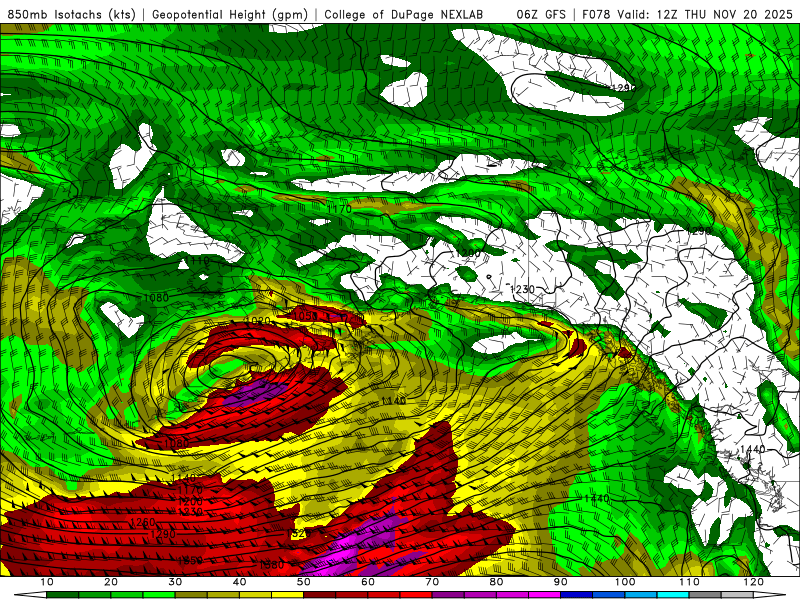800x600 pixels.
Task: Click the "06Z GFS" model run label
Action: (541, 14)
